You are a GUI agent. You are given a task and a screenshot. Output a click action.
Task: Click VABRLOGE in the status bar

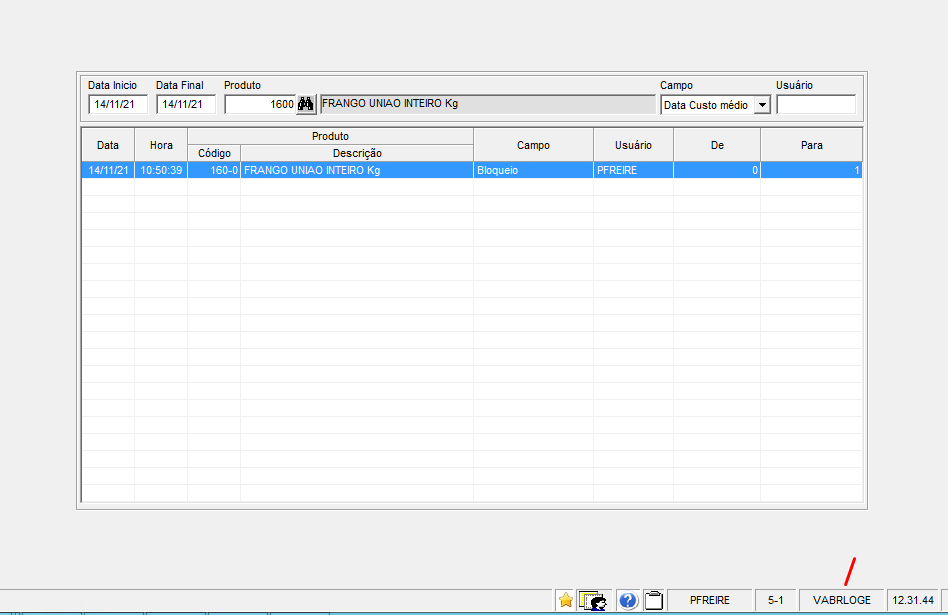coord(842,600)
